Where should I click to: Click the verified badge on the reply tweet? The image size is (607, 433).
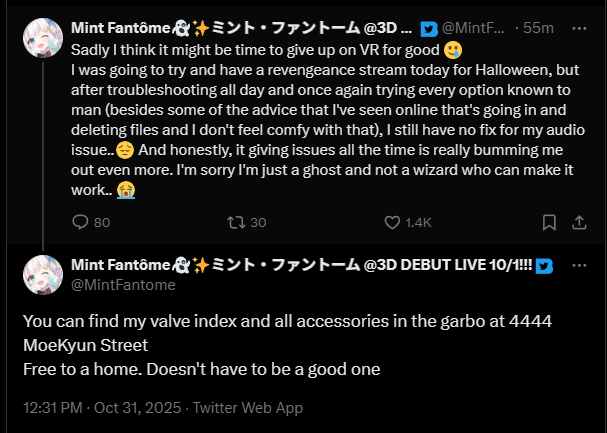point(545,266)
